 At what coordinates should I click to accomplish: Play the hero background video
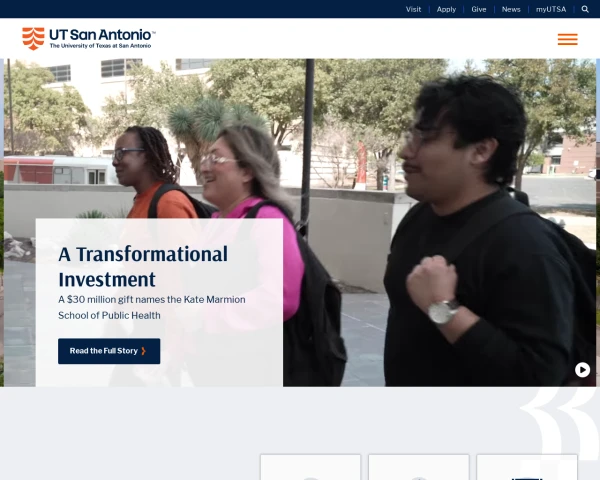(582, 370)
